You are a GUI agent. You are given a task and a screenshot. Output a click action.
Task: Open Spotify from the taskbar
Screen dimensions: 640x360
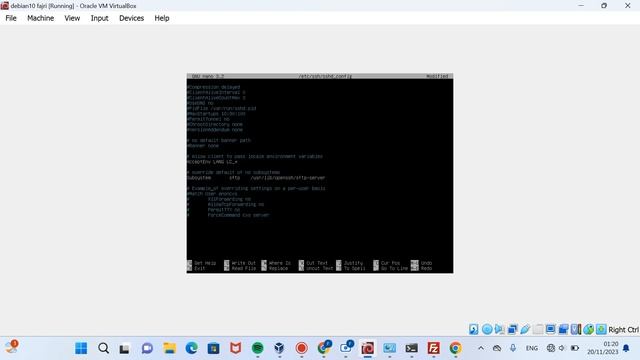(x=258, y=348)
